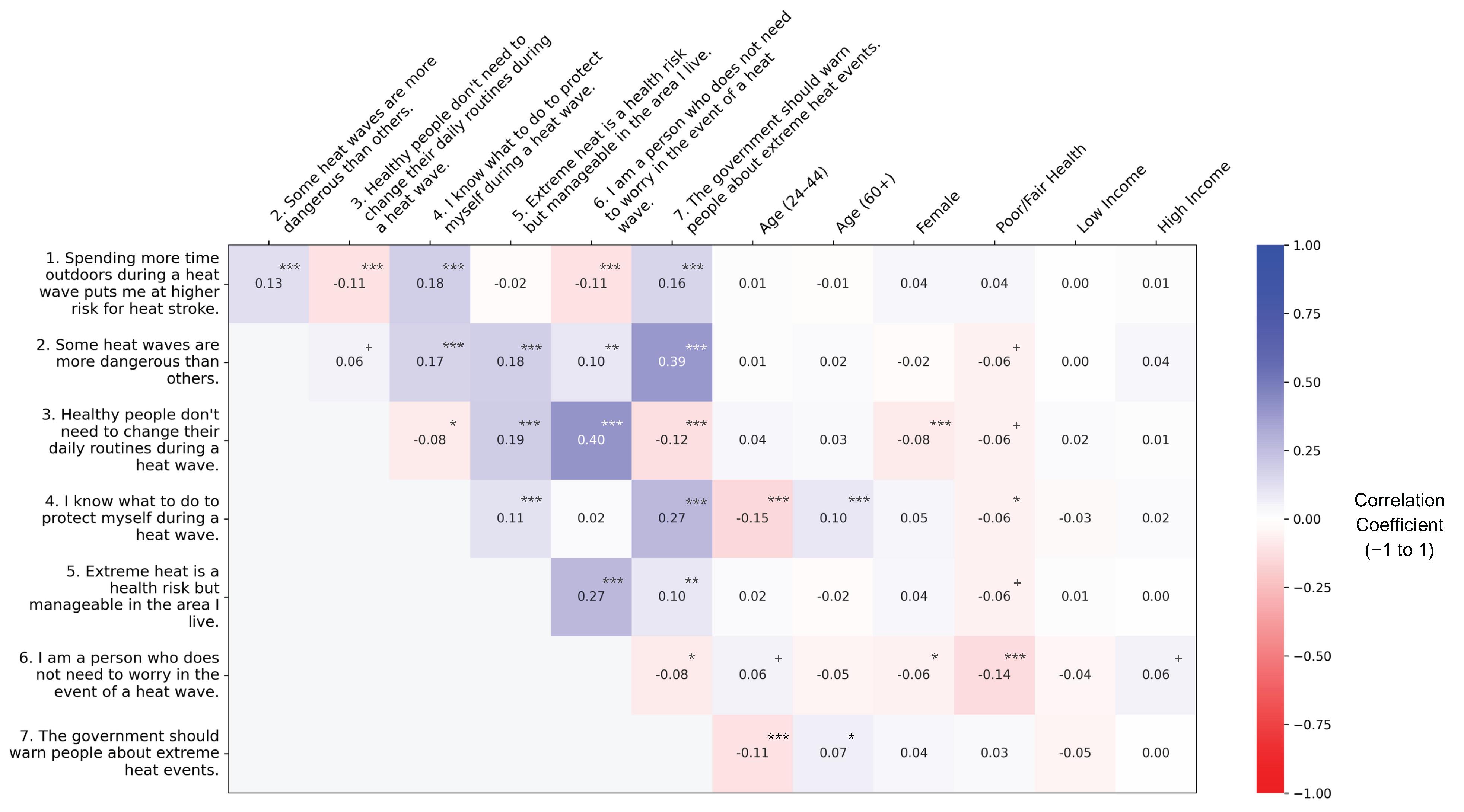The width and height of the screenshot is (1464, 812).
Task: Click the Age (24–44) column header
Action: pos(793,200)
